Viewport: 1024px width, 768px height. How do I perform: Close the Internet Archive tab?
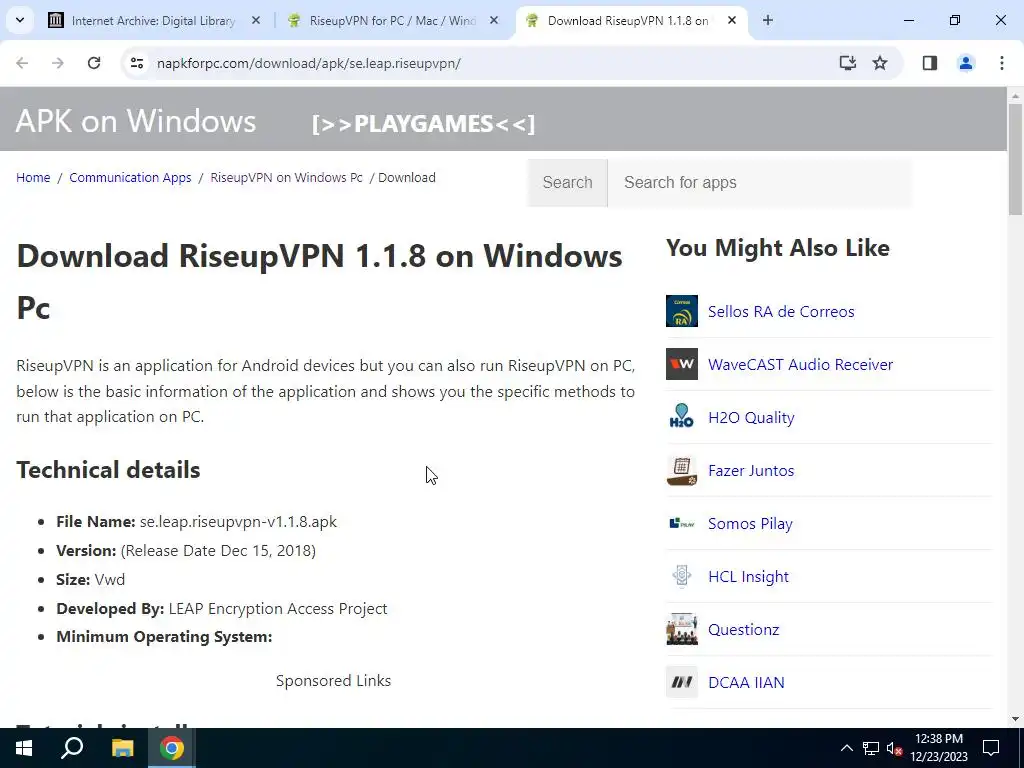(x=256, y=21)
